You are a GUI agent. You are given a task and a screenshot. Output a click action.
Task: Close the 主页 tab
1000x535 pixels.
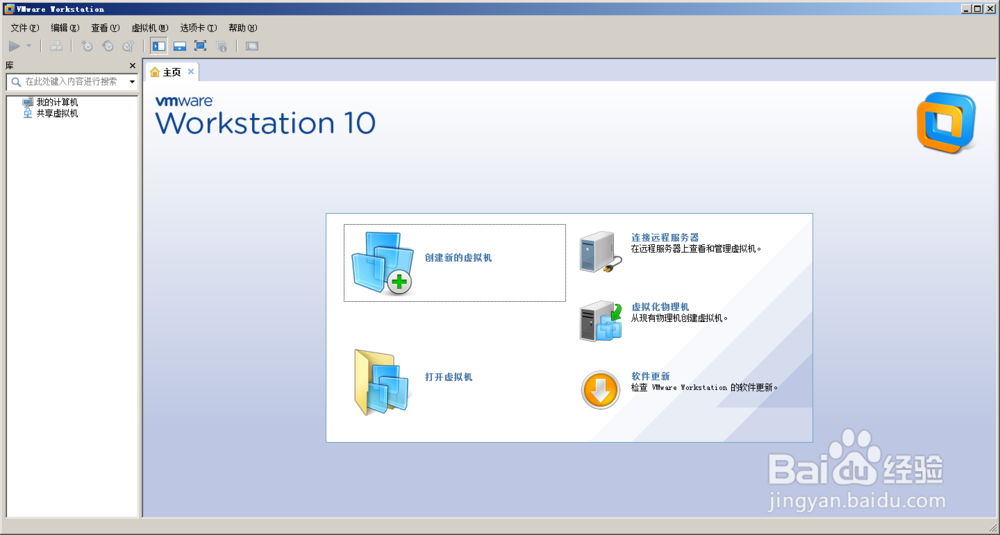(x=191, y=71)
